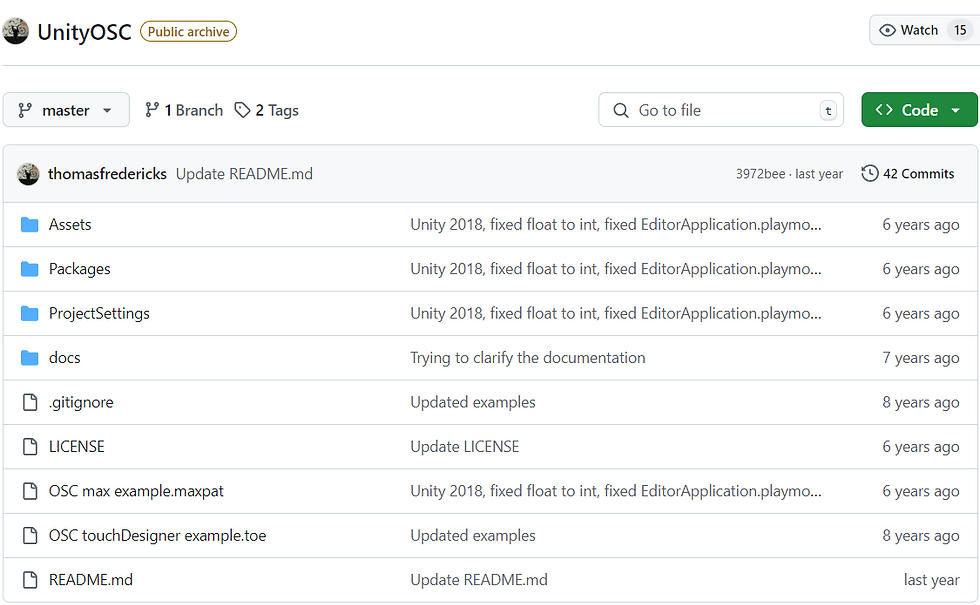
Task: Open the 1 Branch link
Action: (184, 110)
